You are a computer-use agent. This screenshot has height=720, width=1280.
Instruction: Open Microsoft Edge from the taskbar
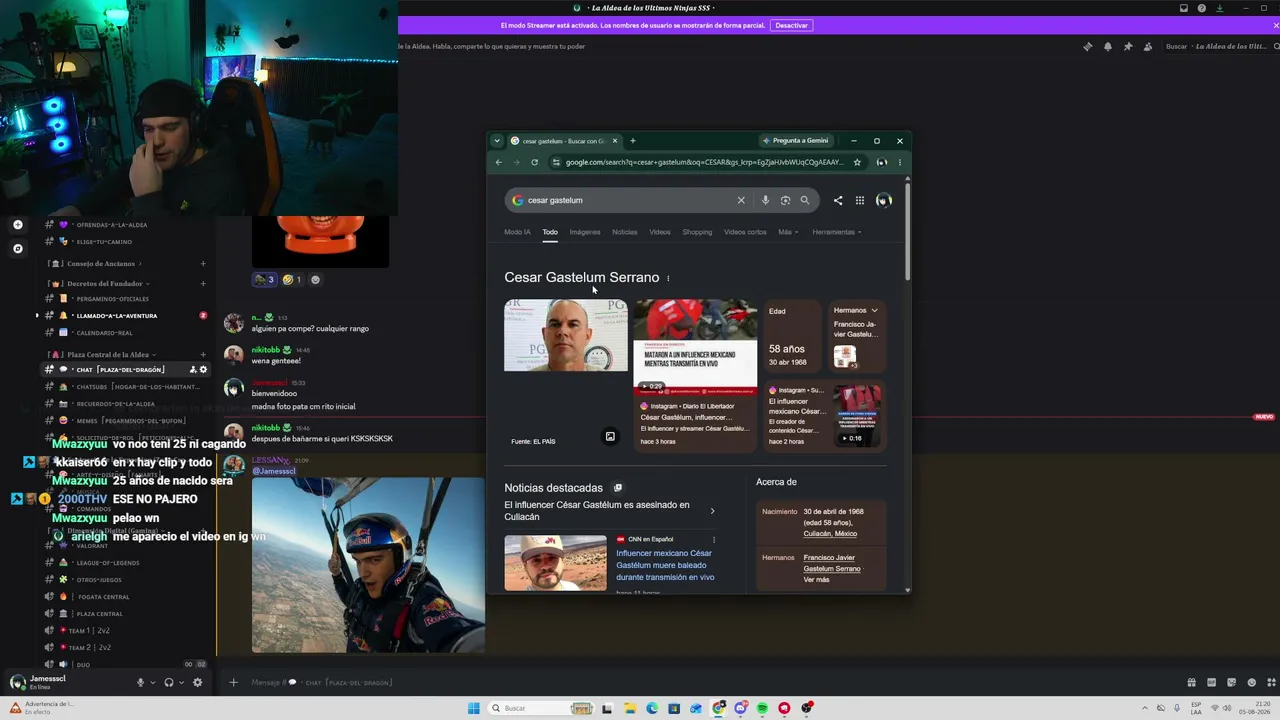[652, 708]
